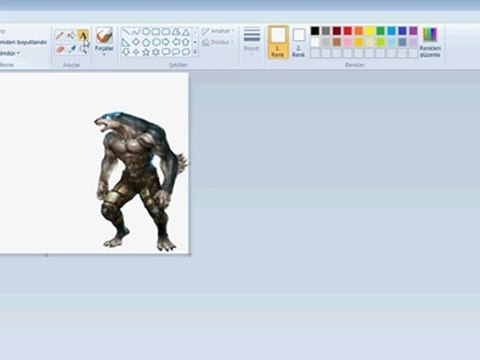Image resolution: width=480 pixels, height=360 pixels.
Task: Activate the 2. Renk color box
Action: 299,43
